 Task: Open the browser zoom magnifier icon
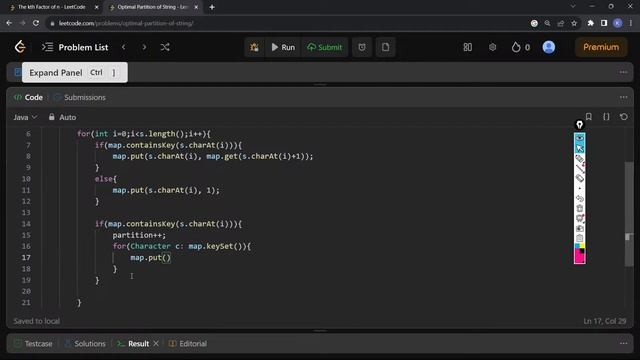click(x=547, y=23)
